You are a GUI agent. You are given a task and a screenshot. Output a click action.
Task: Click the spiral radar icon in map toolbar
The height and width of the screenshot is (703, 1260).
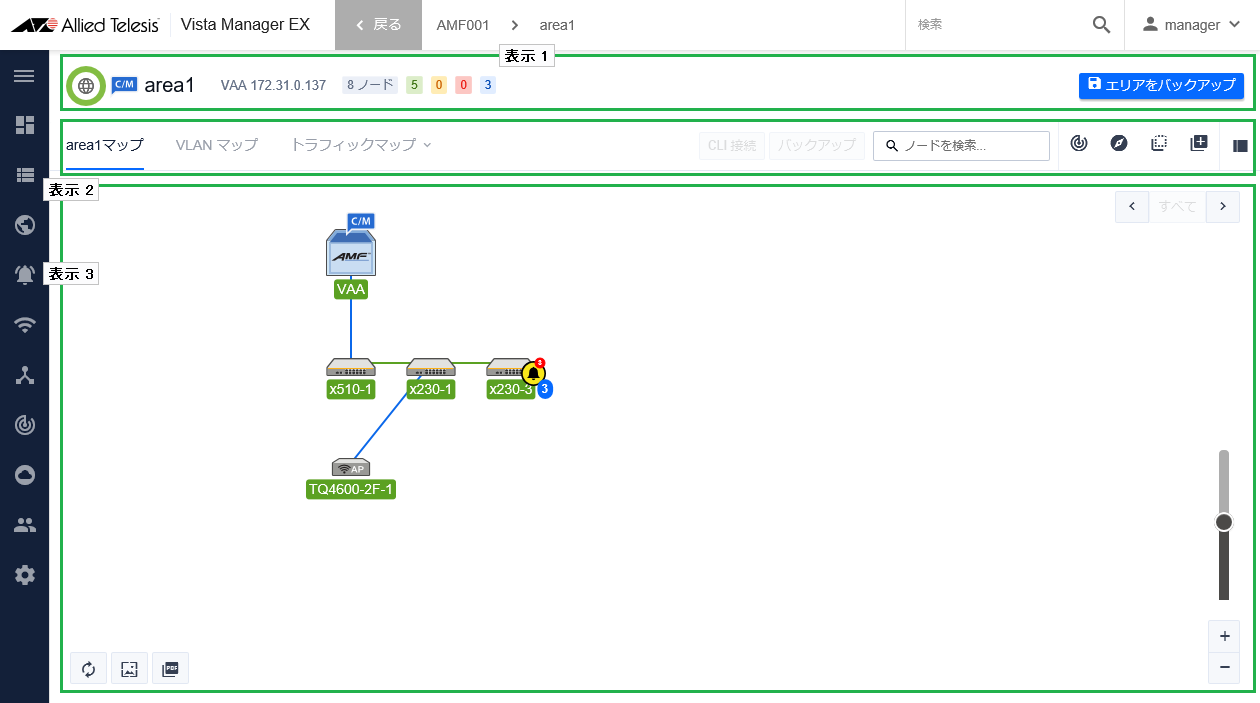pos(1079,144)
